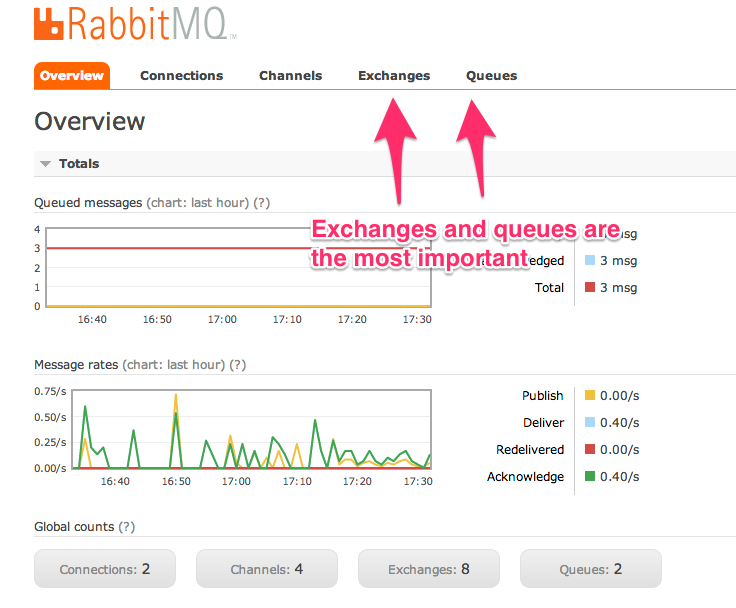Click the RabbitMQ logo
This screenshot has width=736, height=608.
click(x=135, y=23)
